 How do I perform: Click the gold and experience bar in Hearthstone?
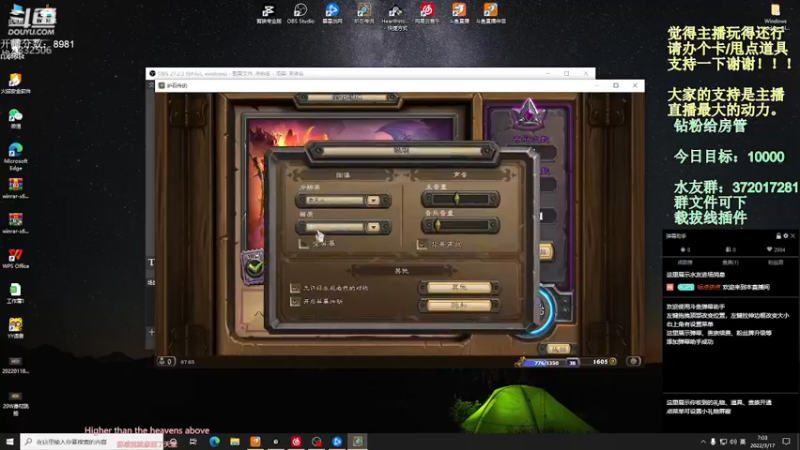coord(568,362)
